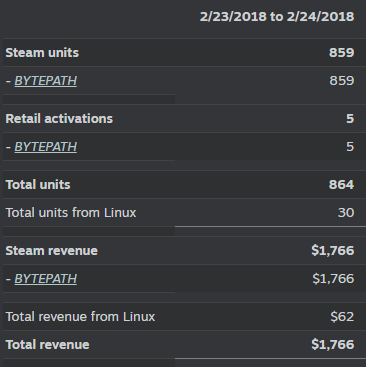366x367 pixels.
Task: Select the Total revenue row label
Action: 47,345
